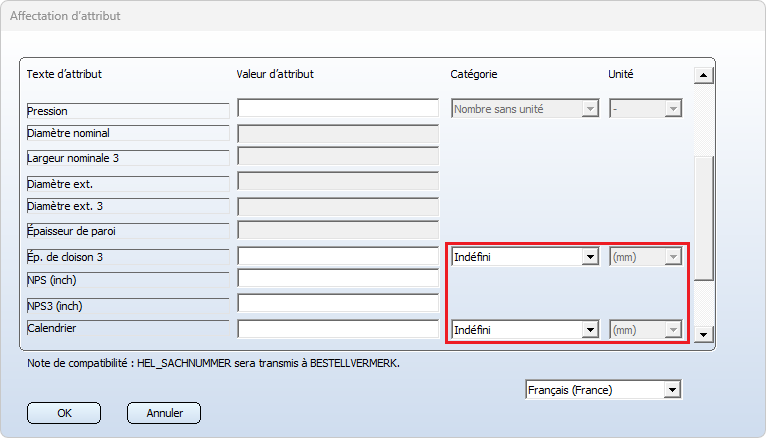Click the Épaisseur de paroi value field
Screen dimensions: 766x438
[338, 231]
